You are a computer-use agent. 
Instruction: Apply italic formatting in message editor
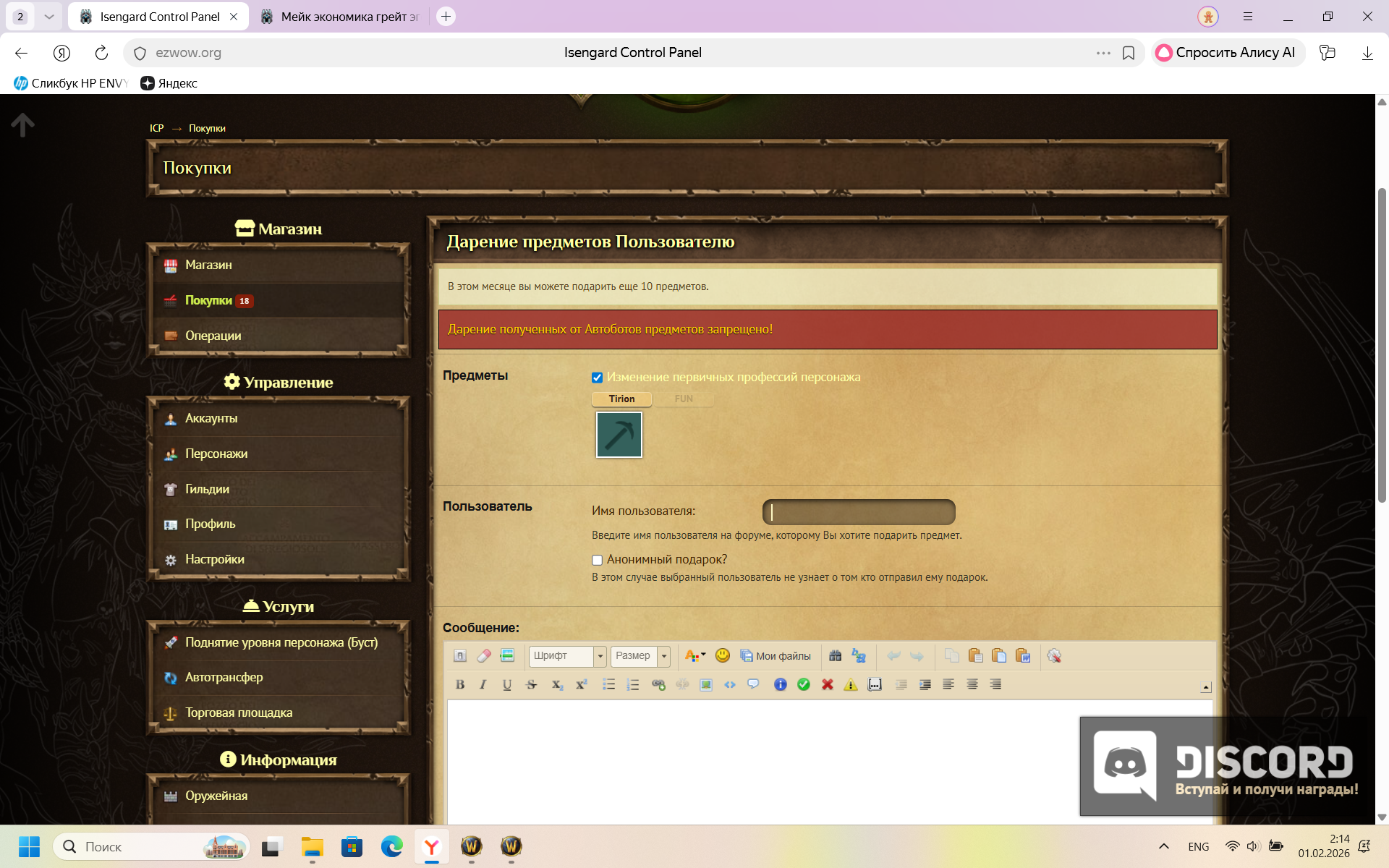point(483,684)
